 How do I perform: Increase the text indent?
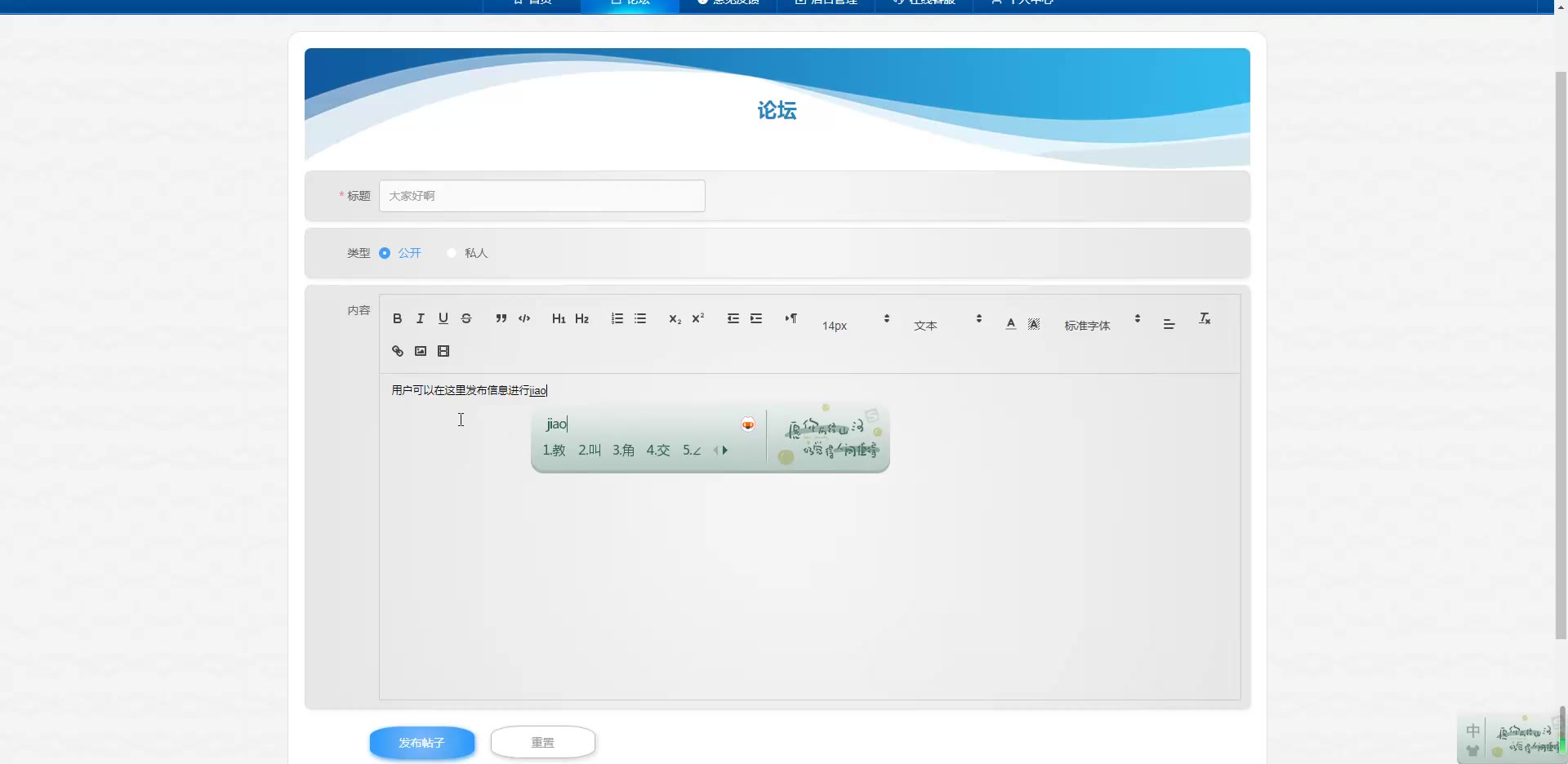(755, 318)
